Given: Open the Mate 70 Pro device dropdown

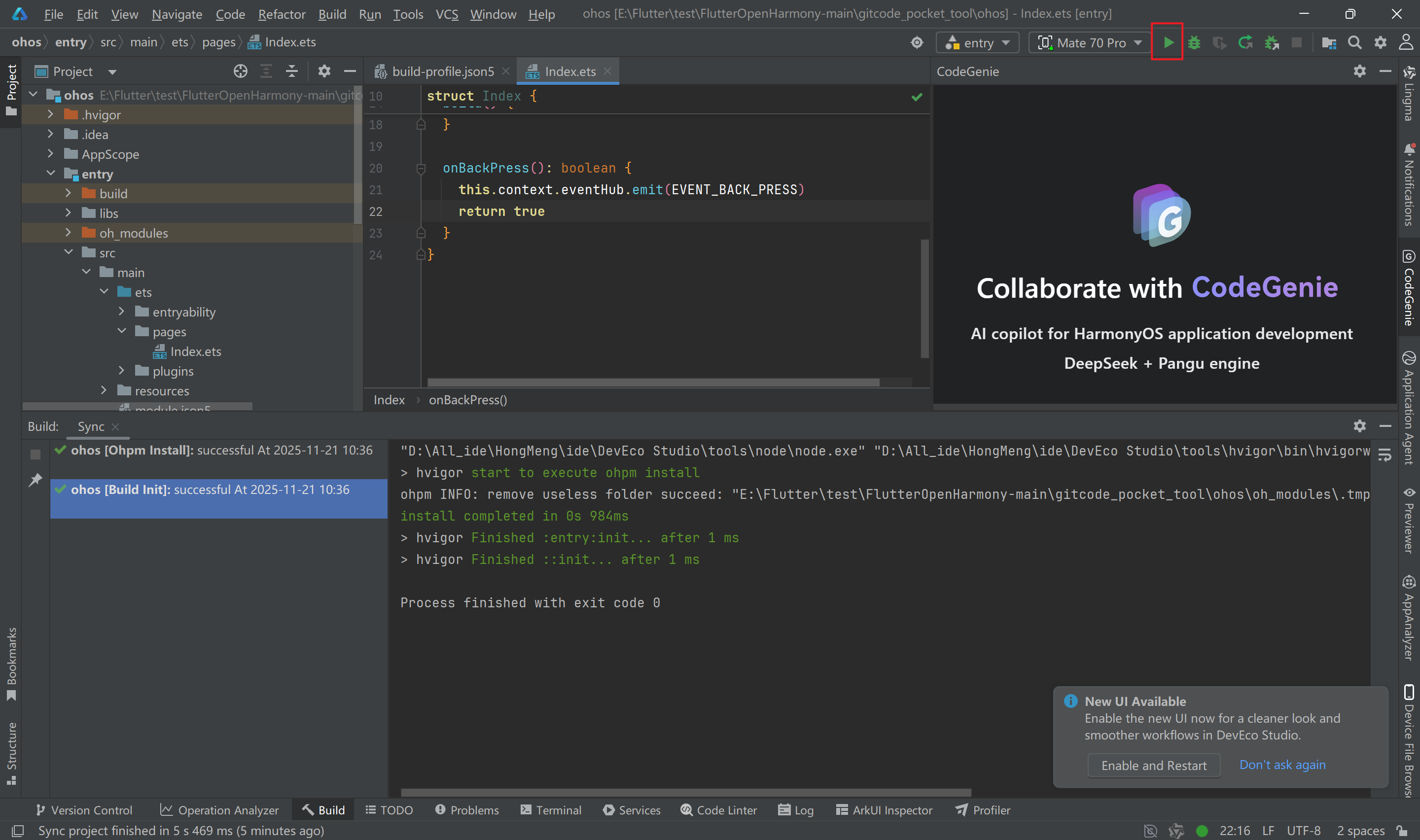Looking at the screenshot, I should pyautogui.click(x=1091, y=42).
